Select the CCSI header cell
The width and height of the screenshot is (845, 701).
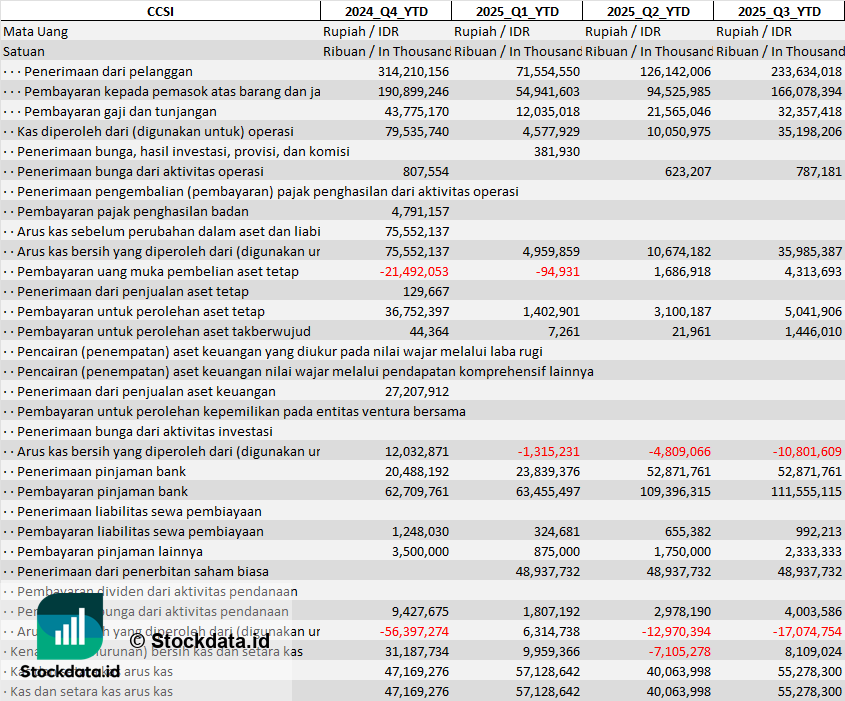click(x=161, y=11)
